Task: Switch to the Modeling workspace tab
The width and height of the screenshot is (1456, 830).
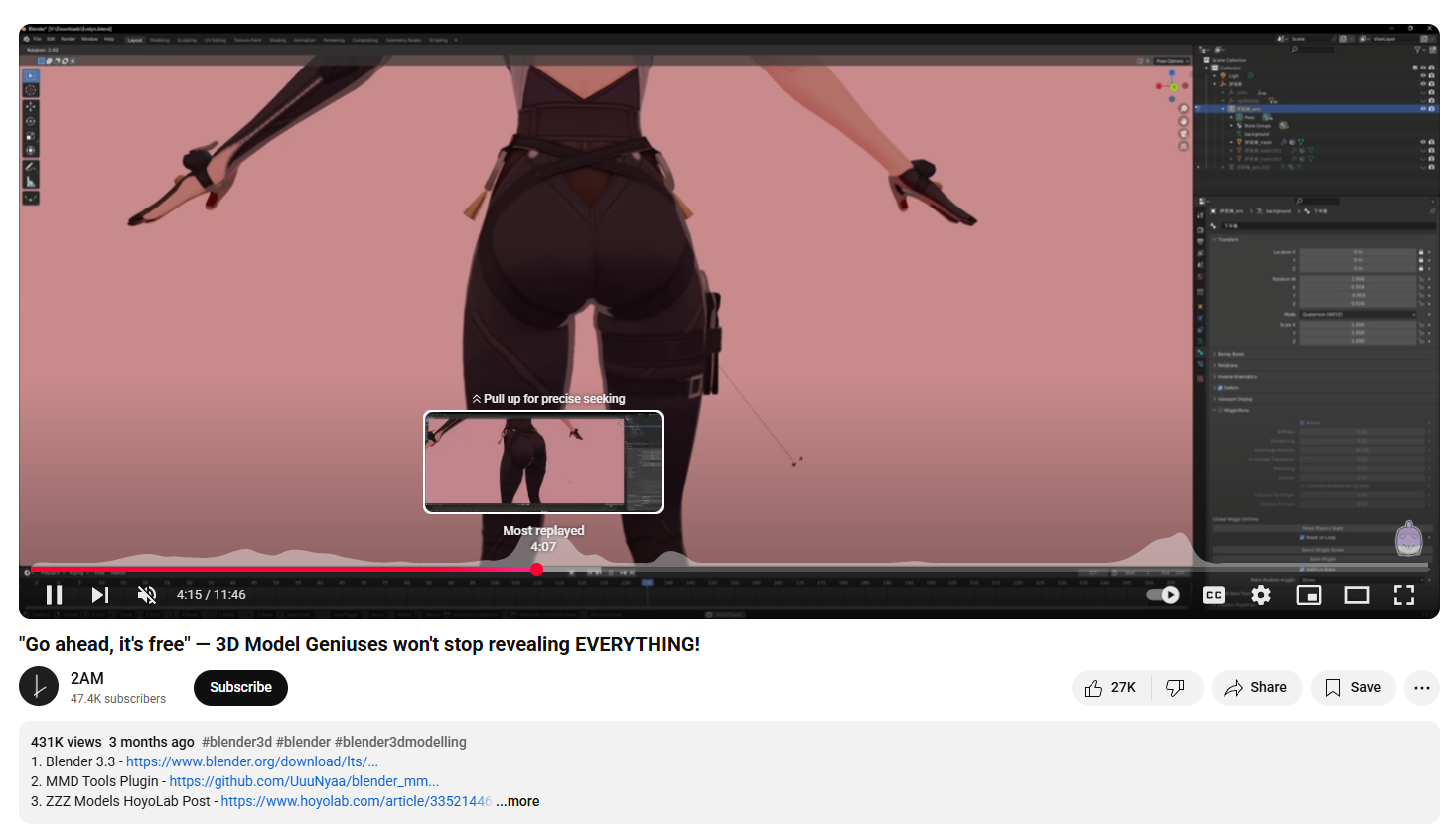Action: 159,40
